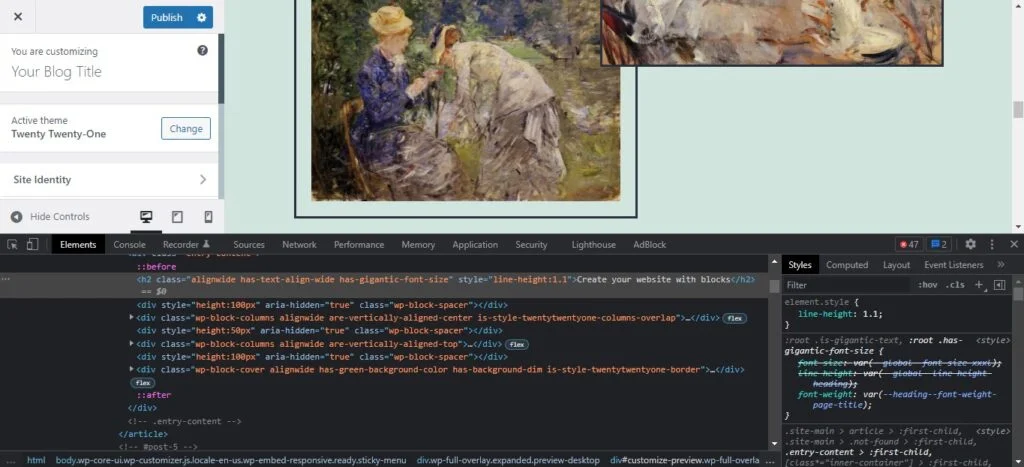1024x467 pixels.
Task: Click the garden painting image in preview
Action: pos(465,100)
